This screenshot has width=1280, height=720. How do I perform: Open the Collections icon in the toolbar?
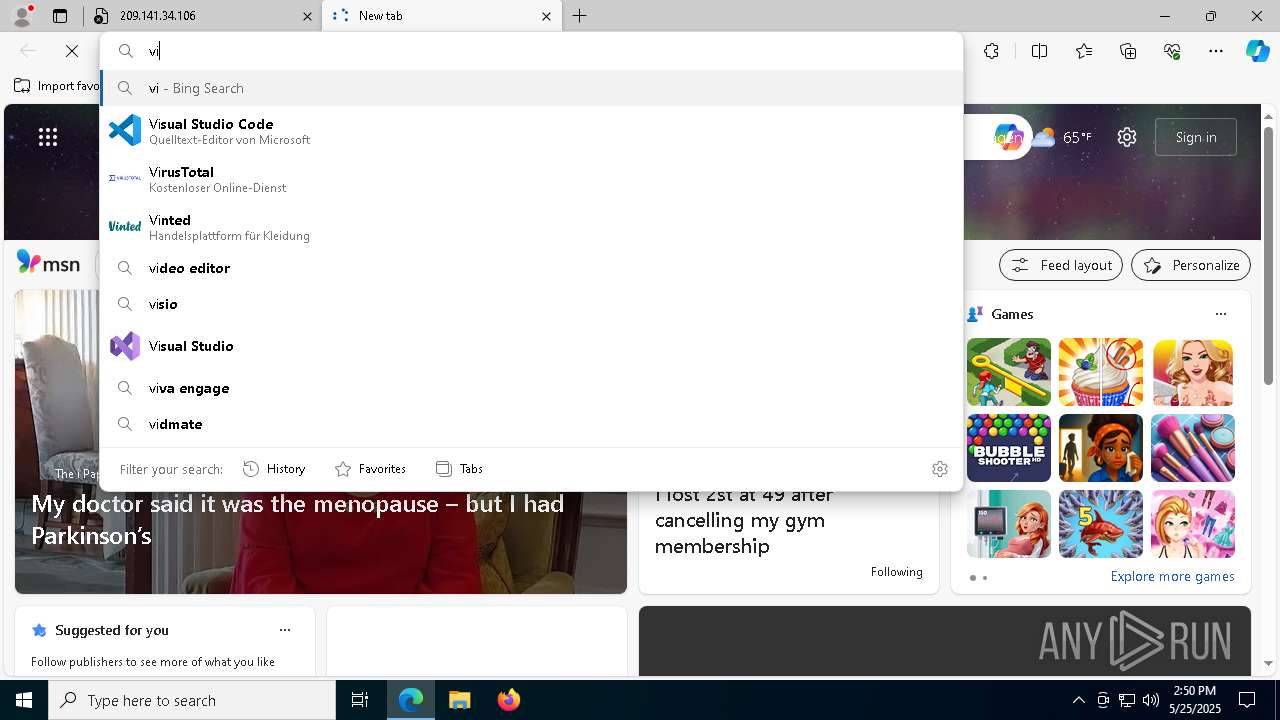click(1128, 51)
